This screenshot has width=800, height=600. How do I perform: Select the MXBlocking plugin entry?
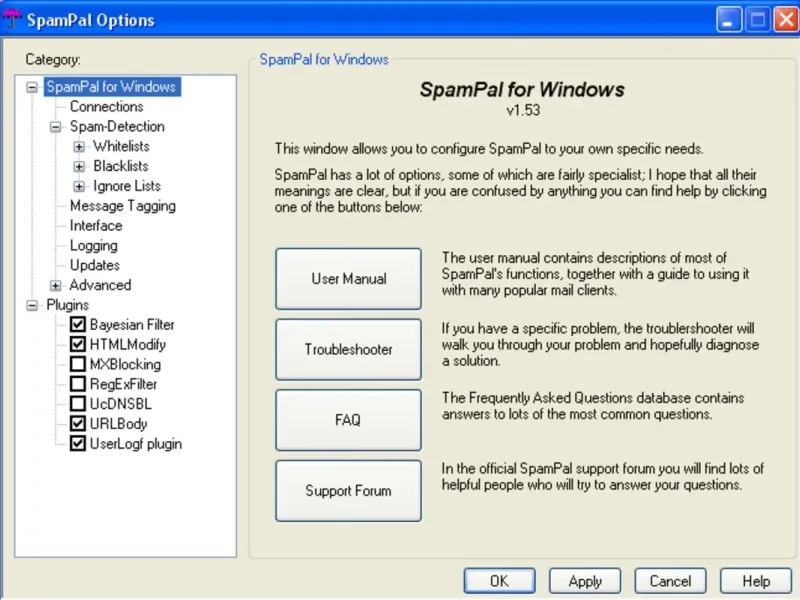pyautogui.click(x=126, y=364)
